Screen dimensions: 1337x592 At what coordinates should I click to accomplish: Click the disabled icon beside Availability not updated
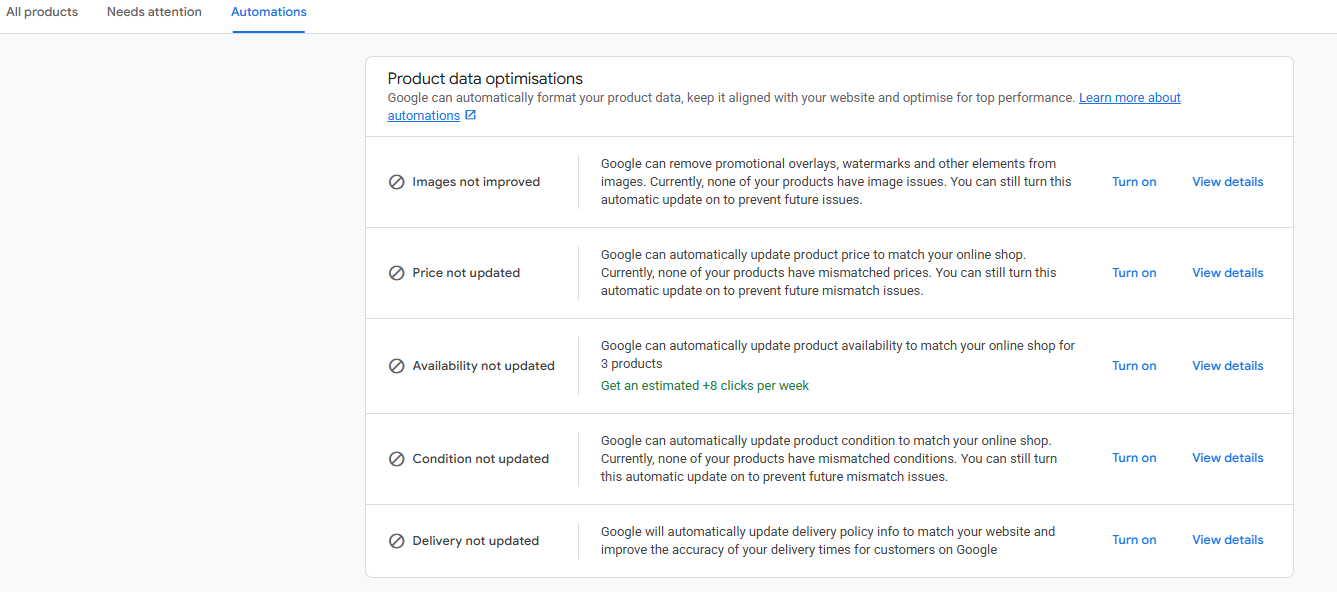coord(397,366)
